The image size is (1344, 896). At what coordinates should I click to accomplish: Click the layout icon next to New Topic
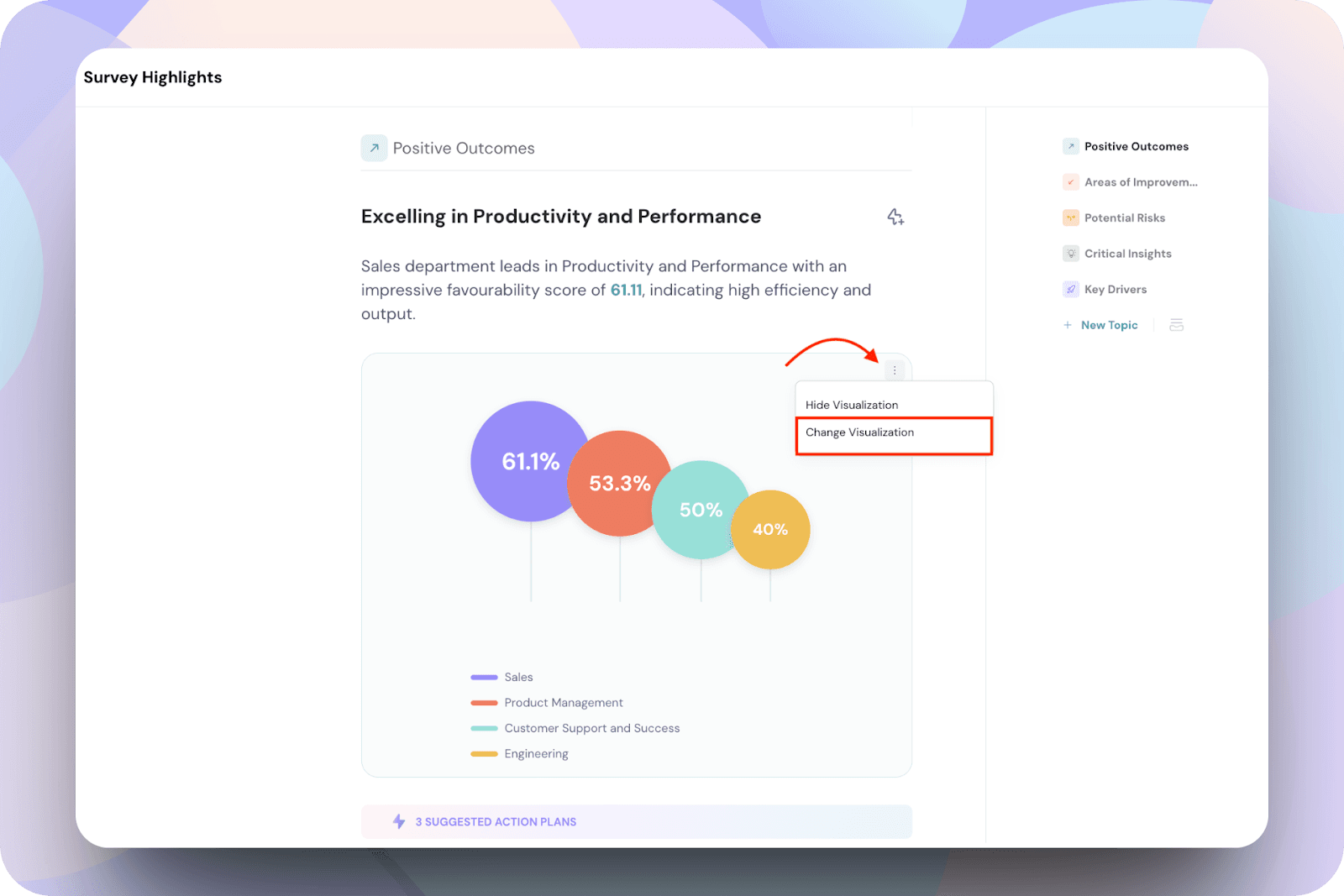point(1176,325)
